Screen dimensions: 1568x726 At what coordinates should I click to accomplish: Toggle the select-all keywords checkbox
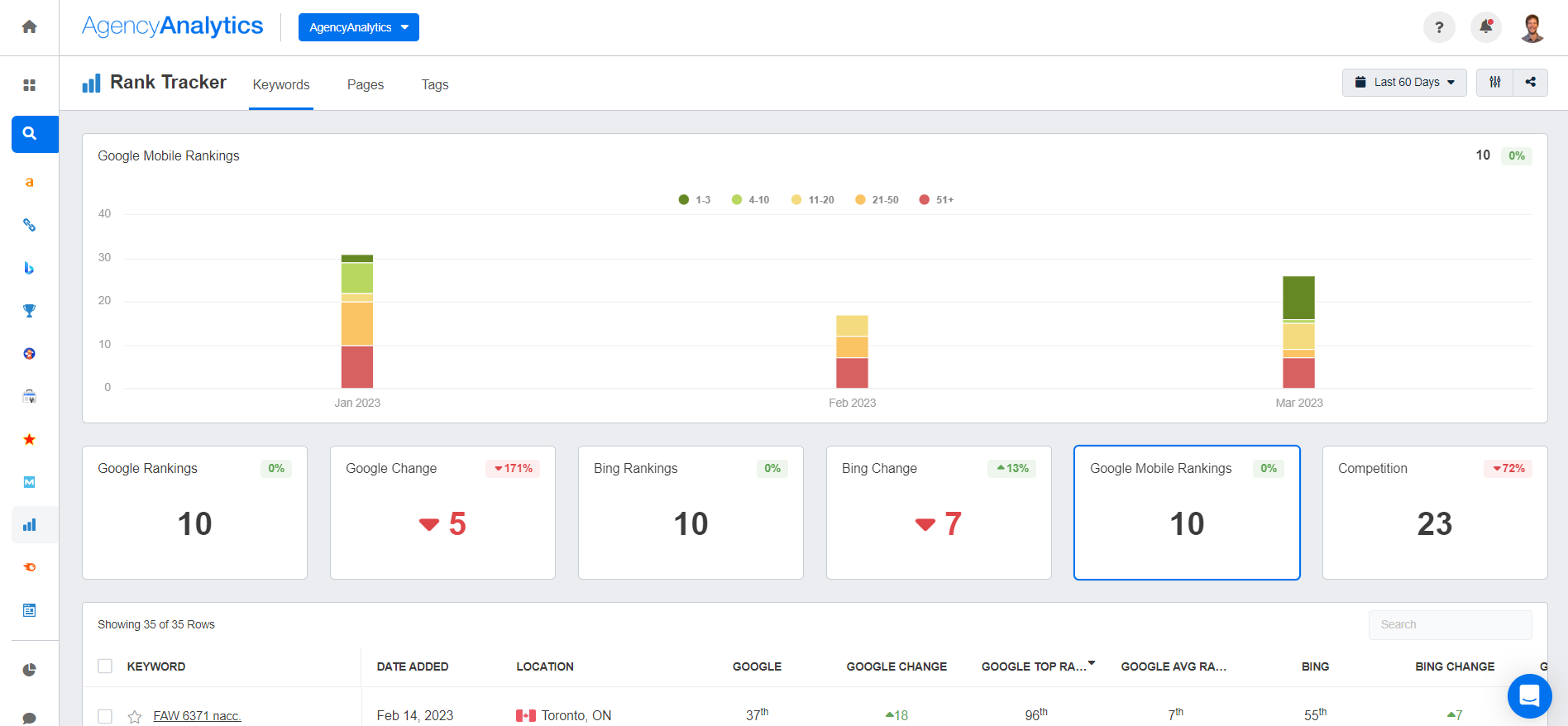105,666
